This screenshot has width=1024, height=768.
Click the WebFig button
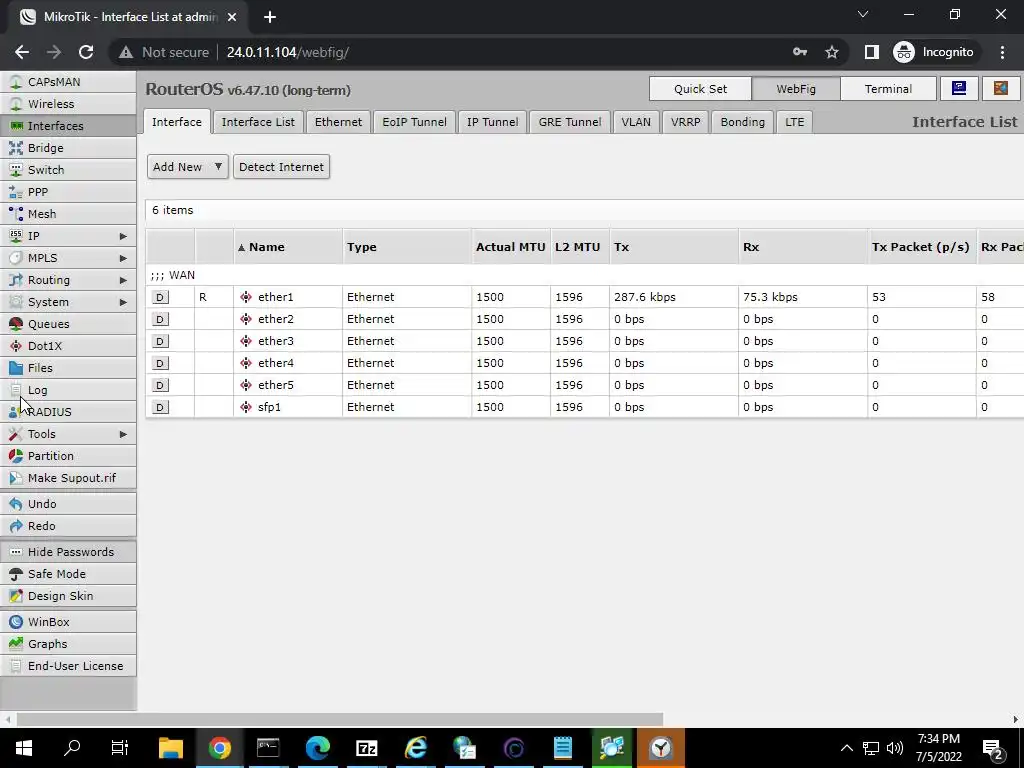(796, 89)
